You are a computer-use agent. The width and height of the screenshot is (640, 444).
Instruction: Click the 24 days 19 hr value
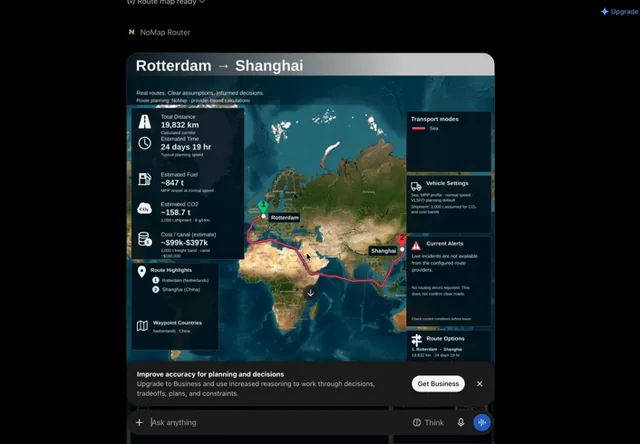click(186, 147)
